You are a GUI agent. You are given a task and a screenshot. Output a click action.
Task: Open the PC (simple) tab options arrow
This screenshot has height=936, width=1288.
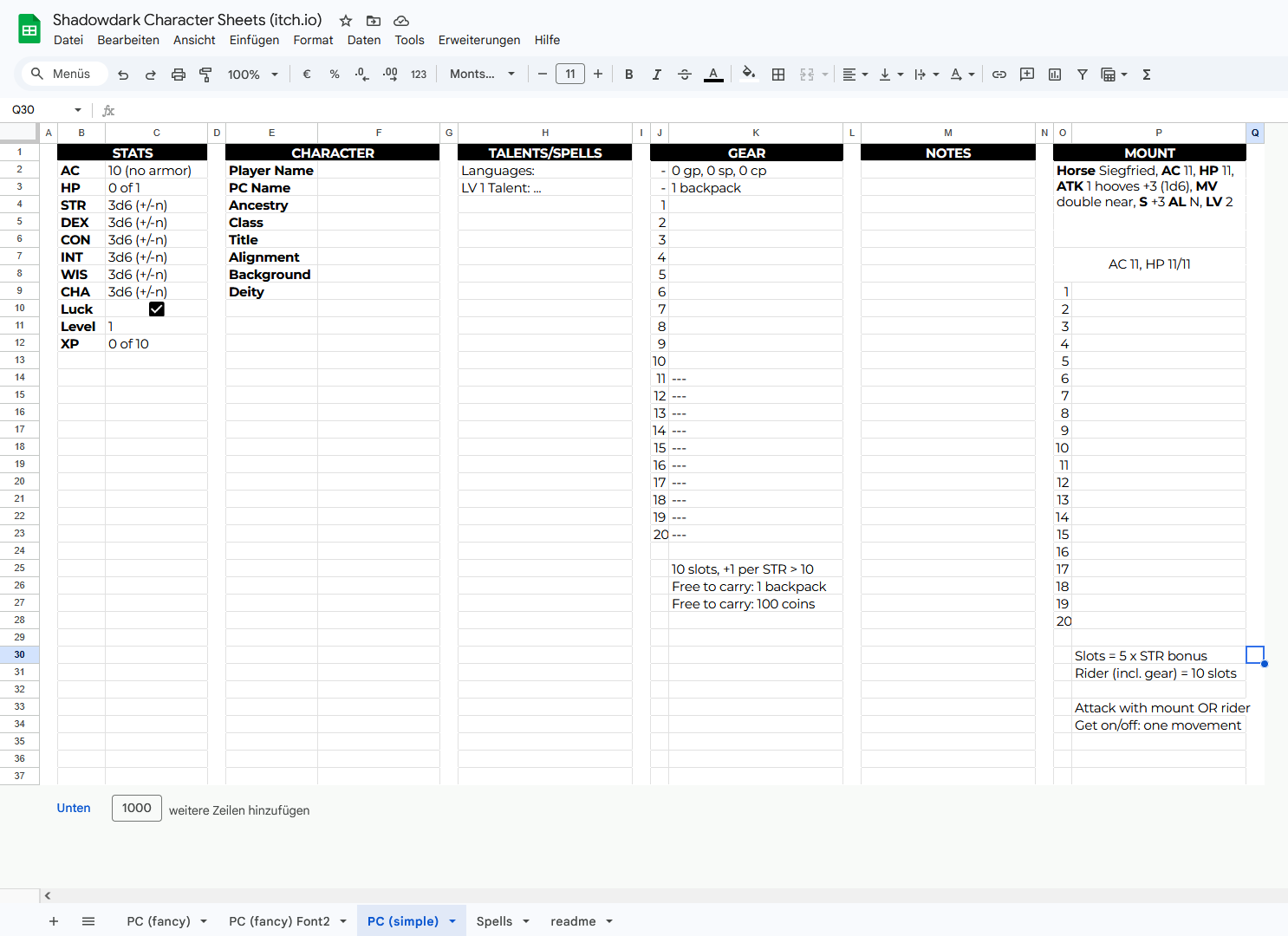coord(452,921)
